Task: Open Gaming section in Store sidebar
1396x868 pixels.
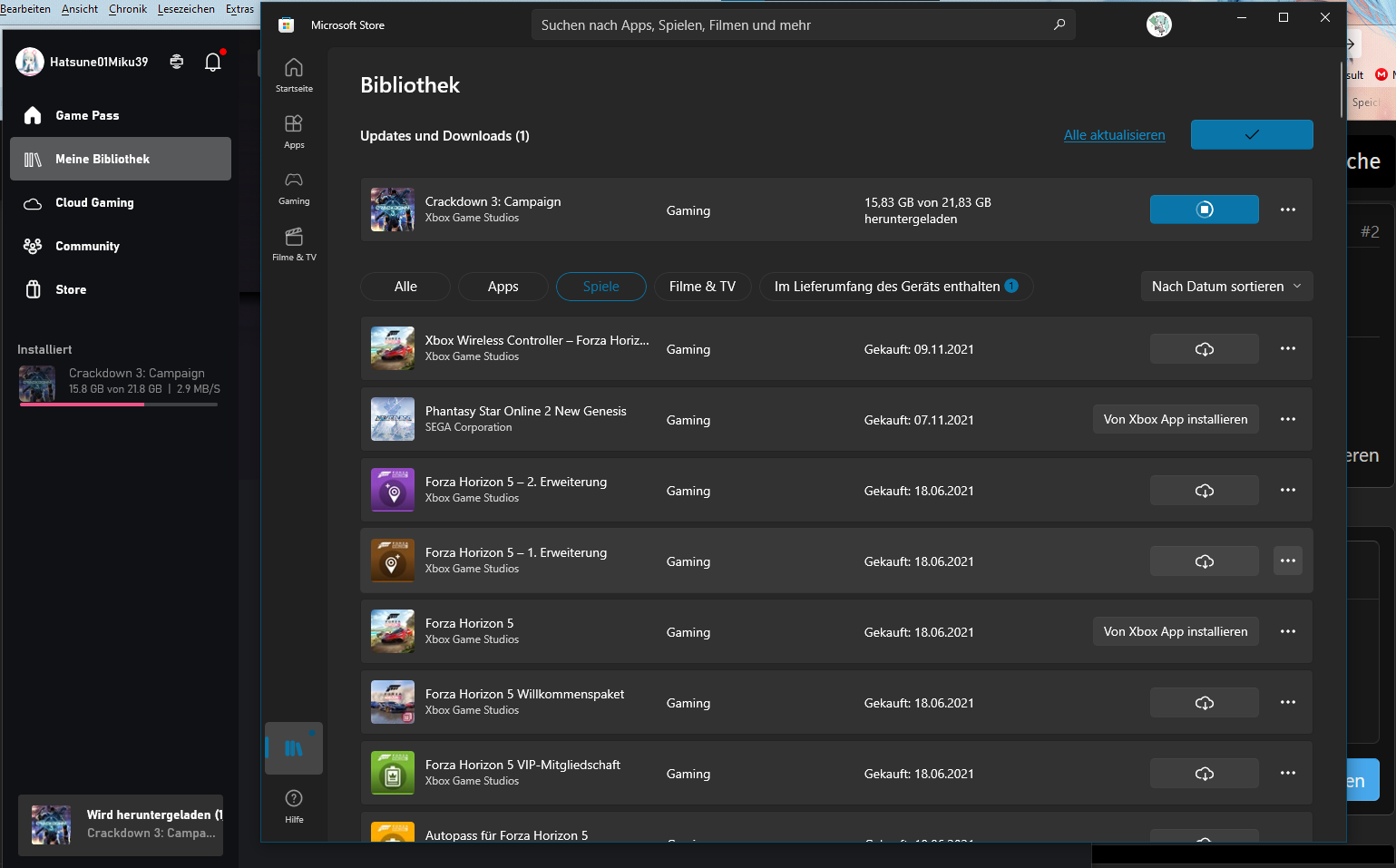Action: click(294, 188)
